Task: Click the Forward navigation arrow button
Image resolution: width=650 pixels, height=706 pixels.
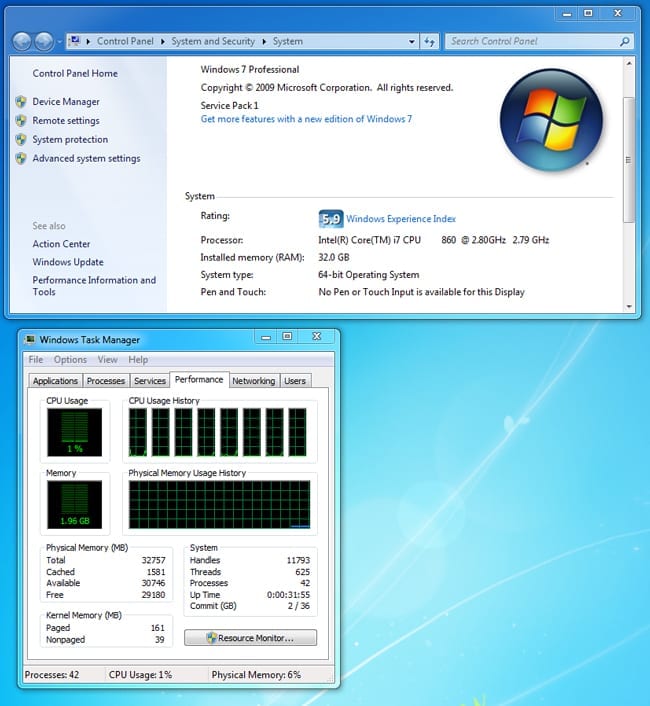Action: pos(44,41)
